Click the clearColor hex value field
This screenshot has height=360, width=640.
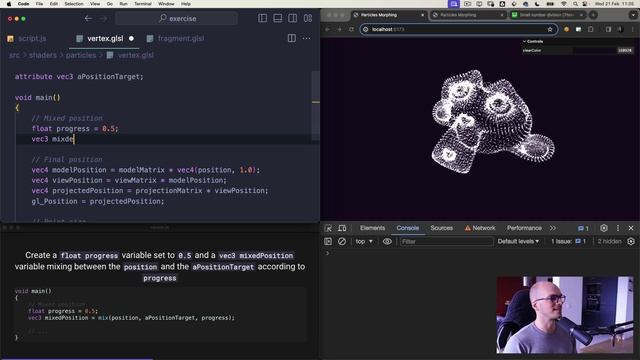click(x=625, y=50)
